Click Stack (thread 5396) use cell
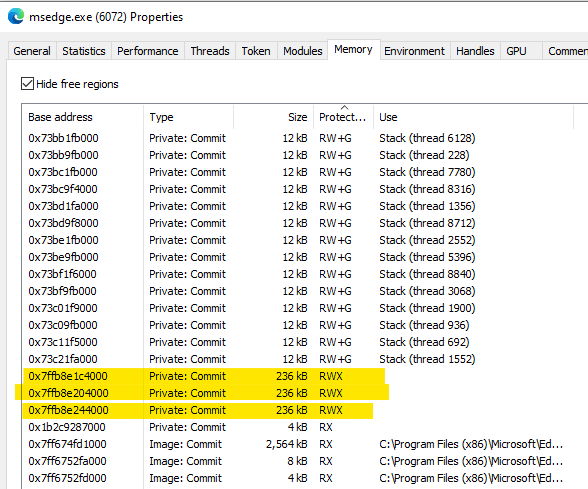This screenshot has width=588, height=489. pos(427,257)
